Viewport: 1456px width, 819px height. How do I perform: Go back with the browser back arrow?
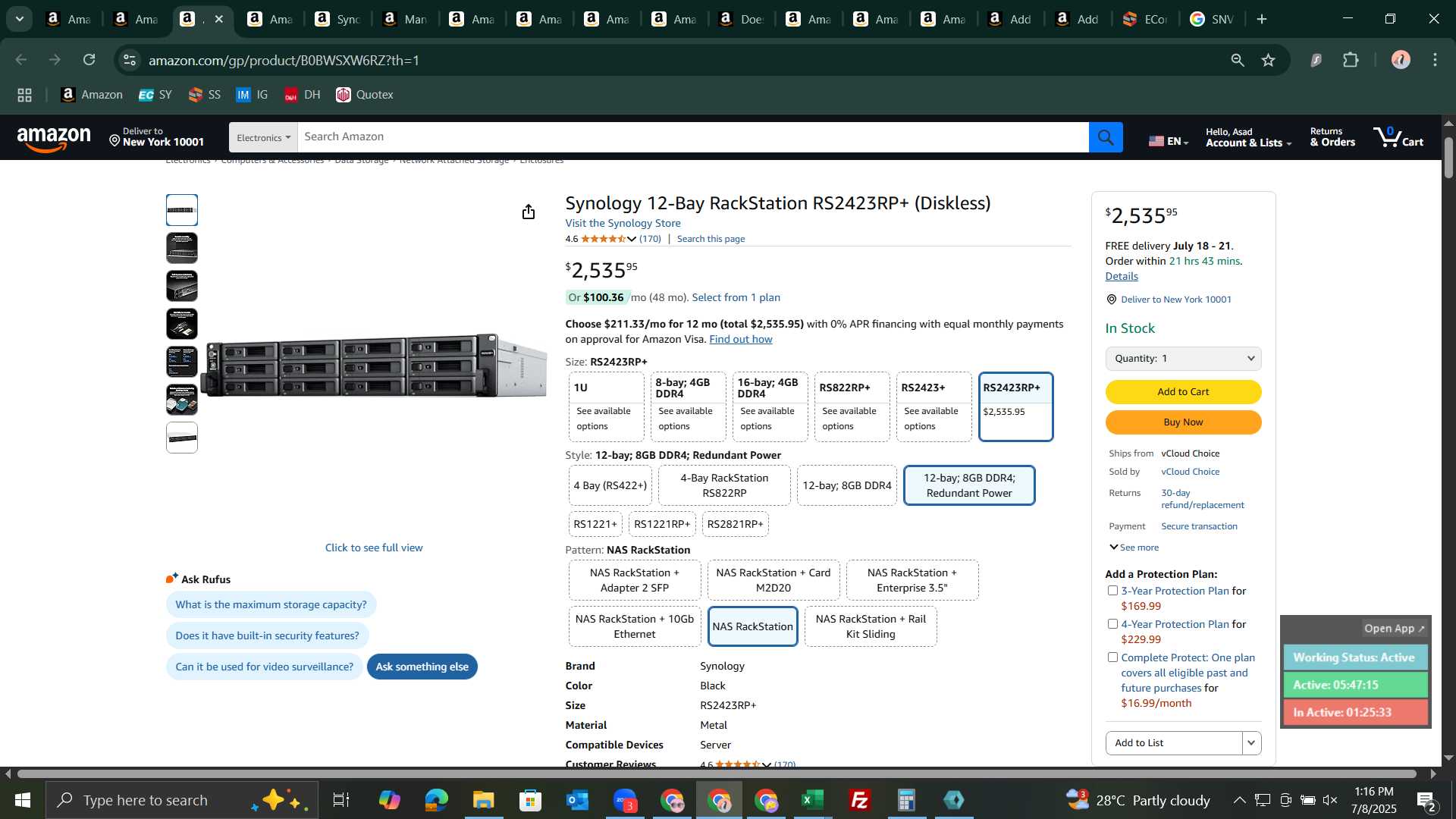coord(21,60)
